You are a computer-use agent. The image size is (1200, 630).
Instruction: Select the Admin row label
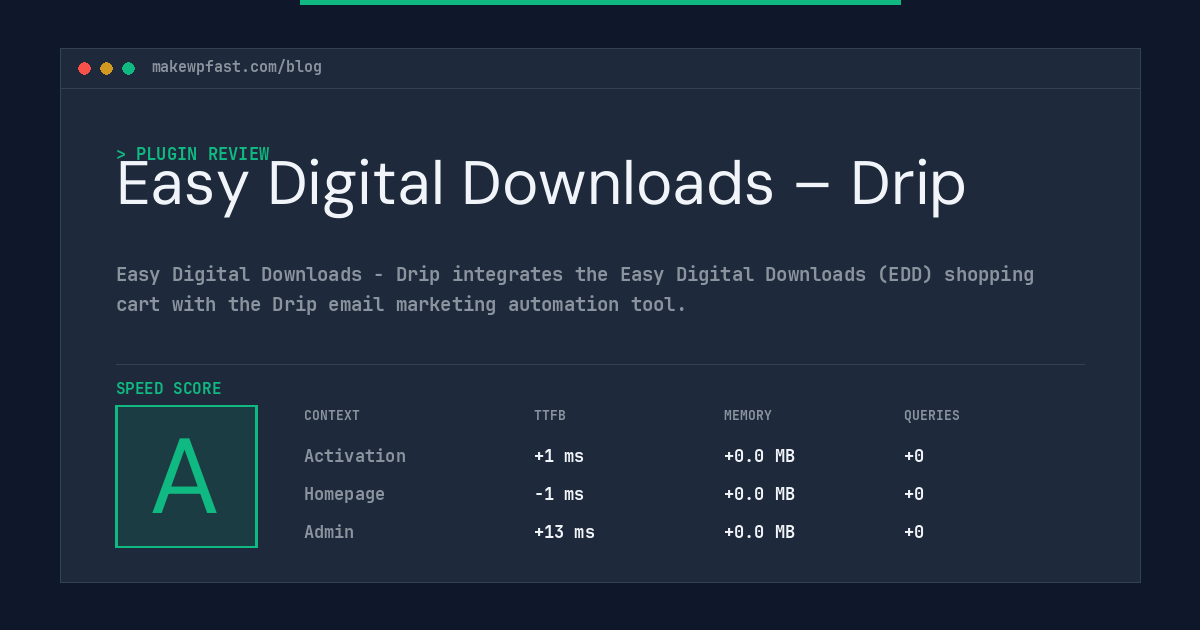329,532
